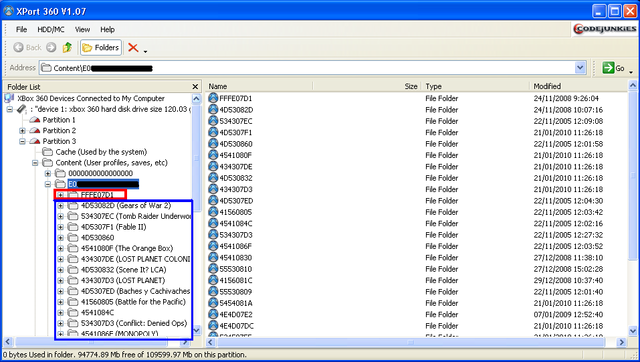Click the 4541086F folder icon in file list
This screenshot has height=362, width=640.
point(213,246)
